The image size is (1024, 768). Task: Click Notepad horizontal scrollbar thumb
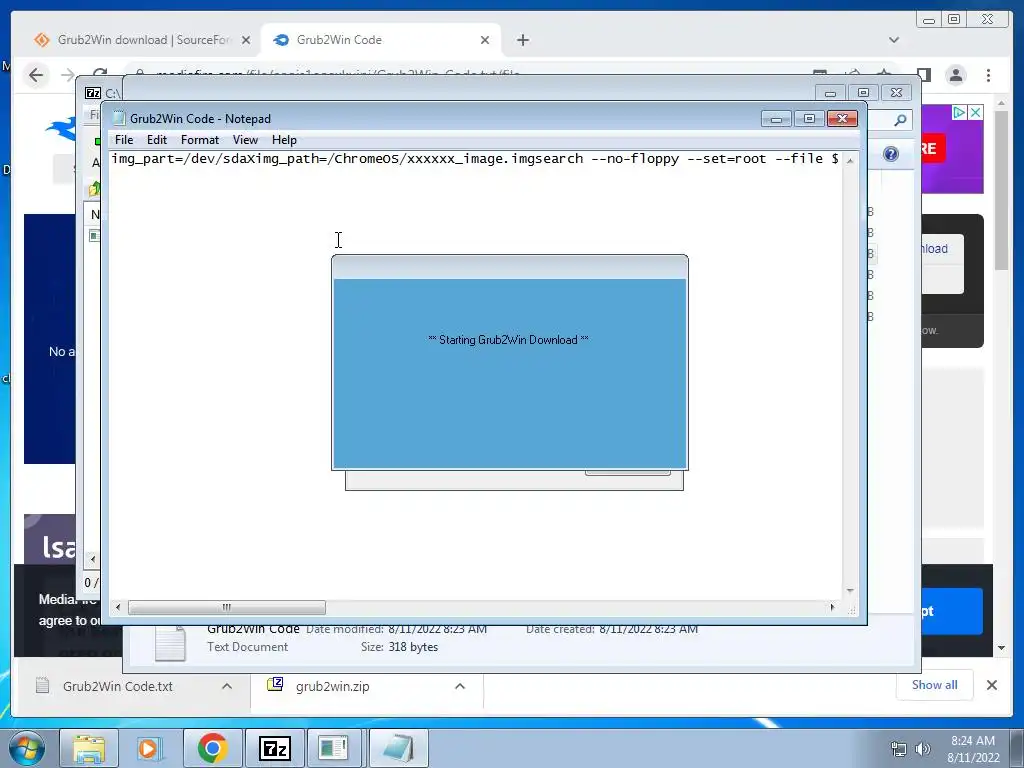pyautogui.click(x=227, y=607)
